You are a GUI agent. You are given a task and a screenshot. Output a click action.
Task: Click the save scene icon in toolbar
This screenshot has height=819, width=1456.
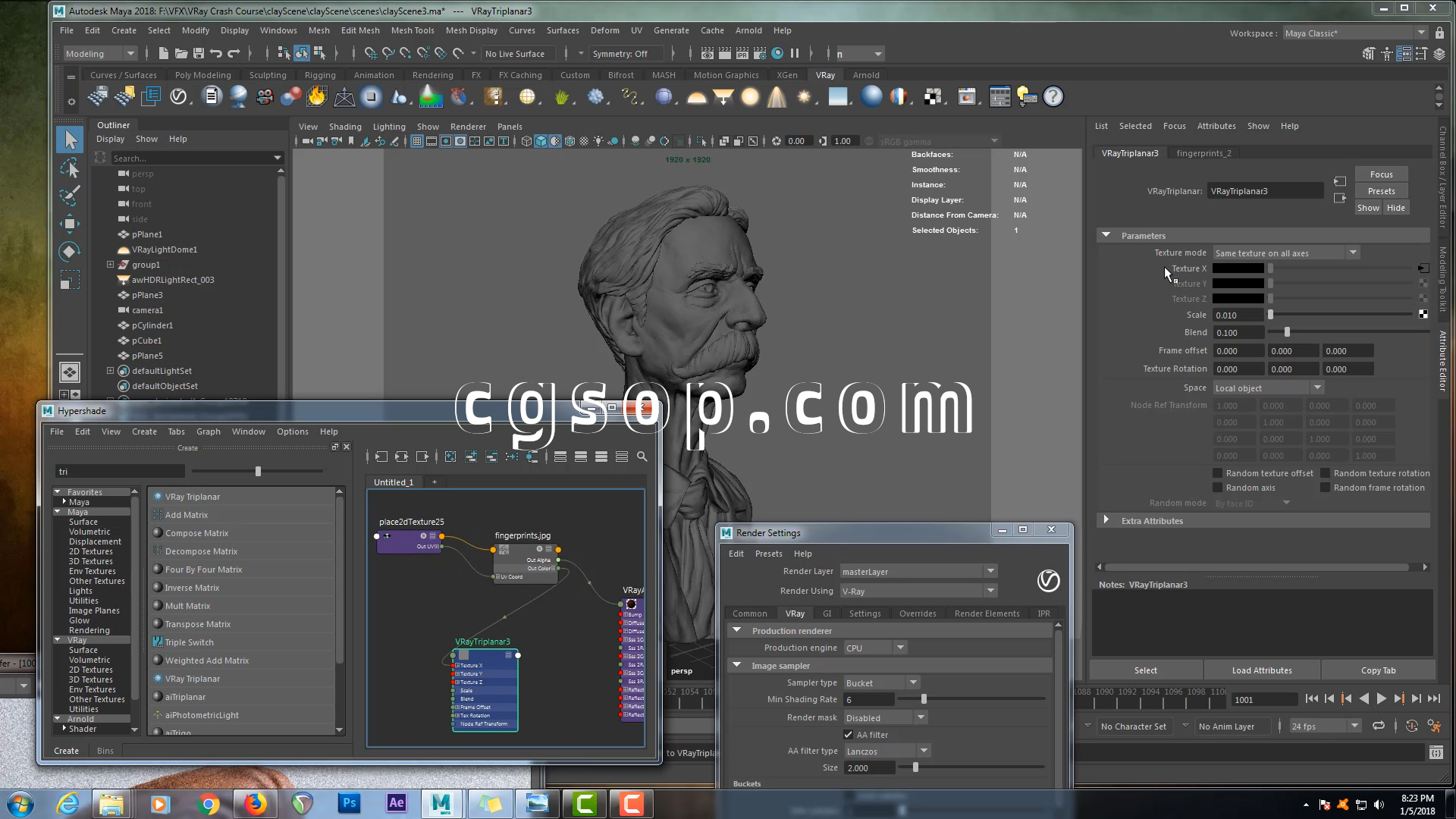(x=199, y=54)
